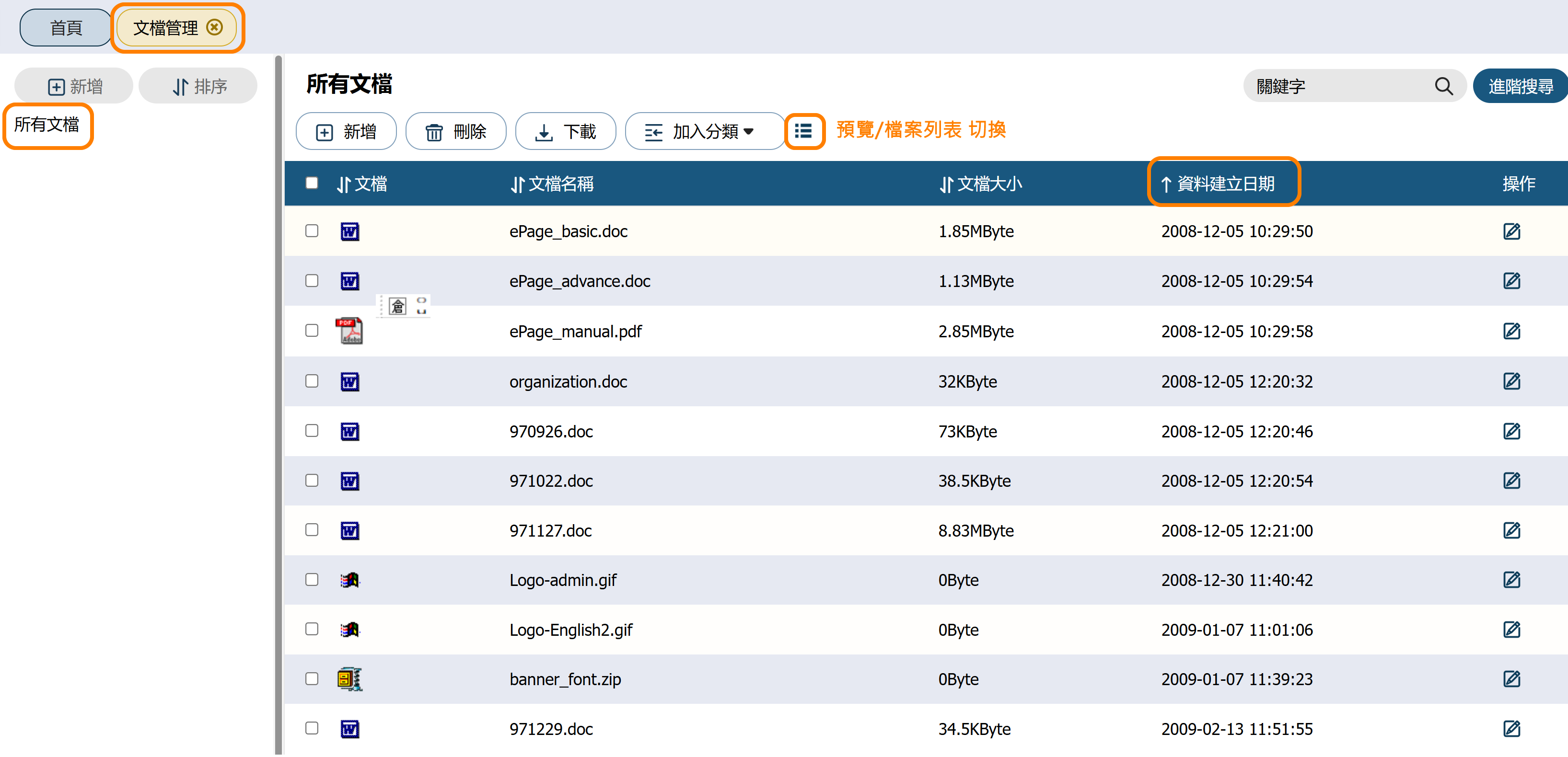Select all documents via header checkbox
The image size is (1568, 757).
point(312,183)
